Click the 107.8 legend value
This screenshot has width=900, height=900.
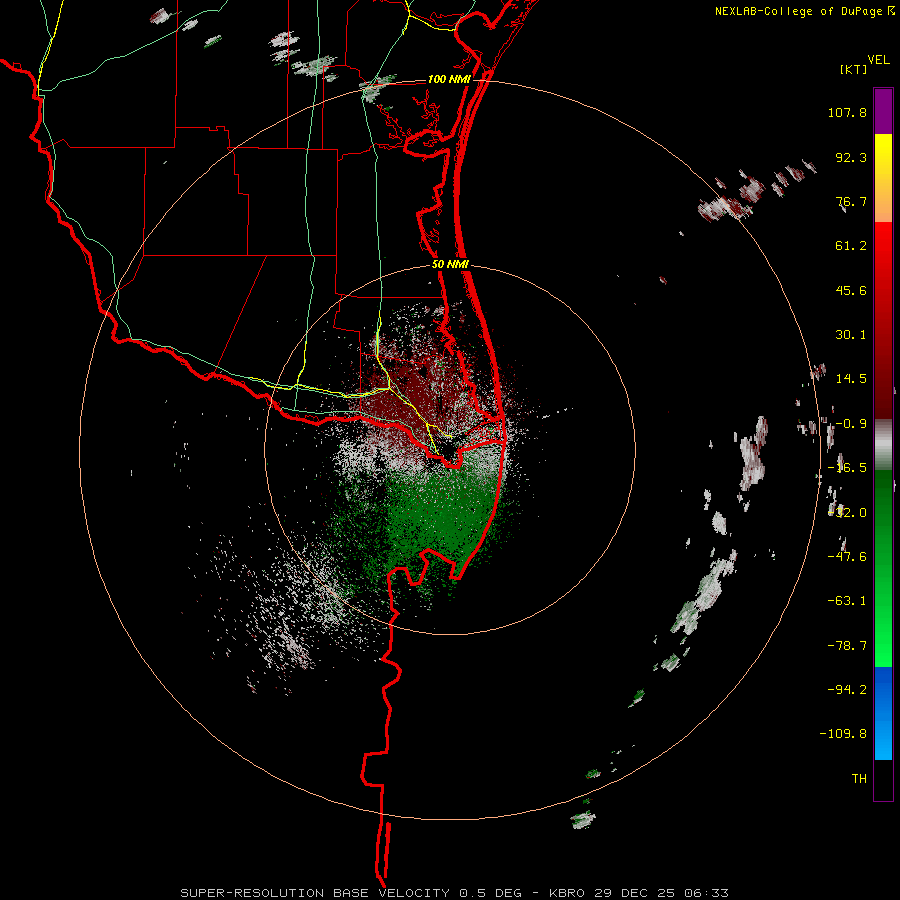pyautogui.click(x=847, y=112)
